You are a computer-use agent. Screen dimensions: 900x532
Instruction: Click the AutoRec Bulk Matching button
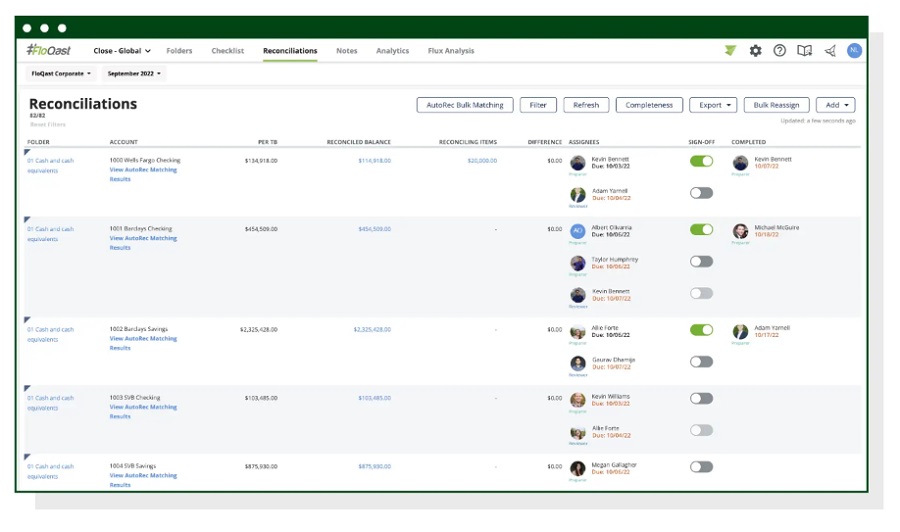465,105
